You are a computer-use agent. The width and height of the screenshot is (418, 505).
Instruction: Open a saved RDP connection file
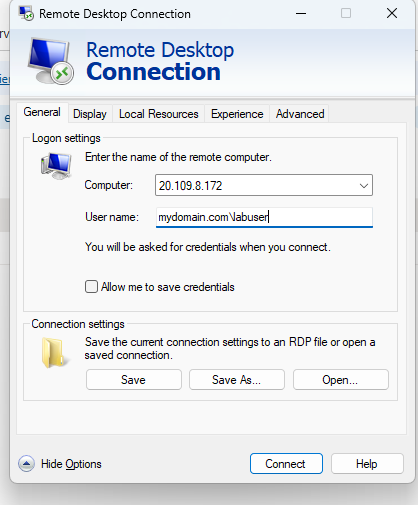pyautogui.click(x=341, y=380)
